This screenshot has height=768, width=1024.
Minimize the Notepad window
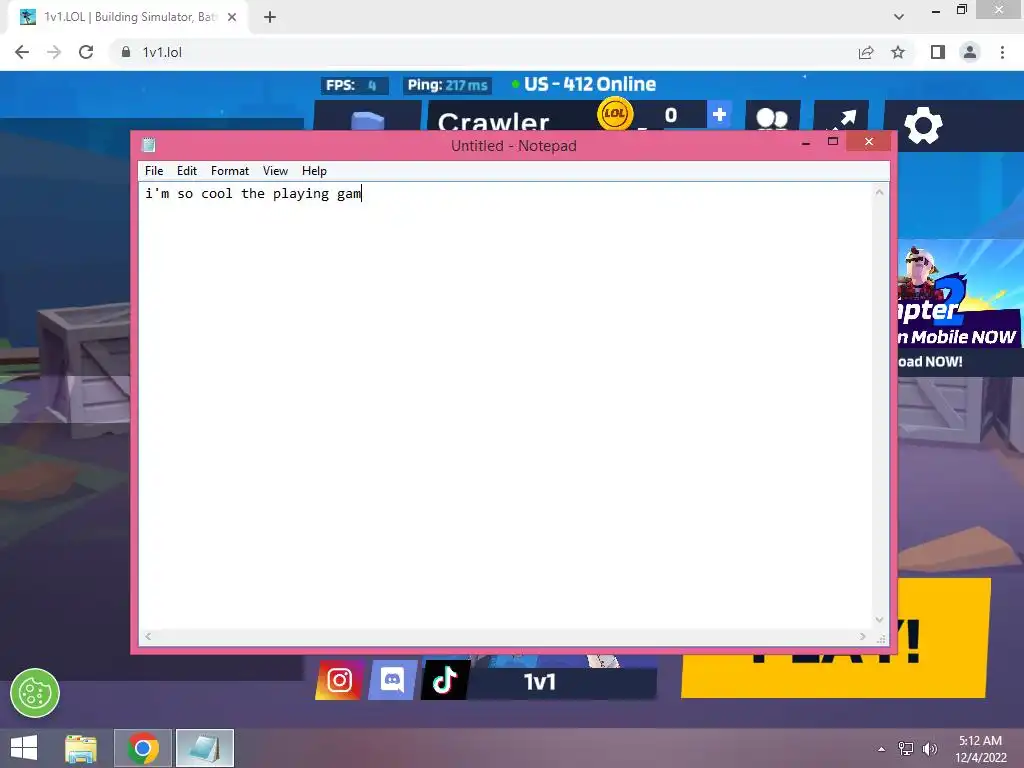point(806,142)
